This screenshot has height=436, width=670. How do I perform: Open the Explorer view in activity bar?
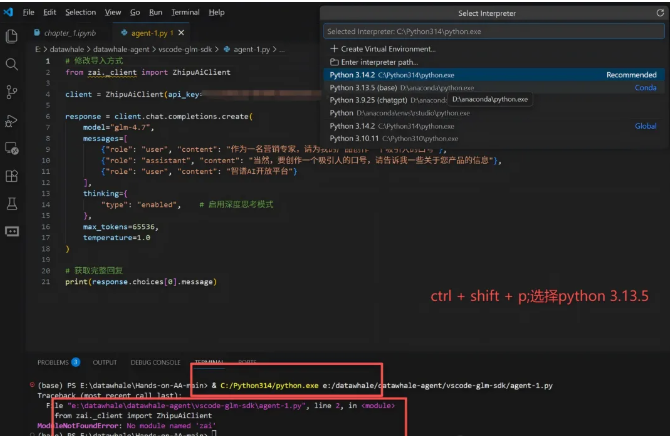(x=12, y=36)
